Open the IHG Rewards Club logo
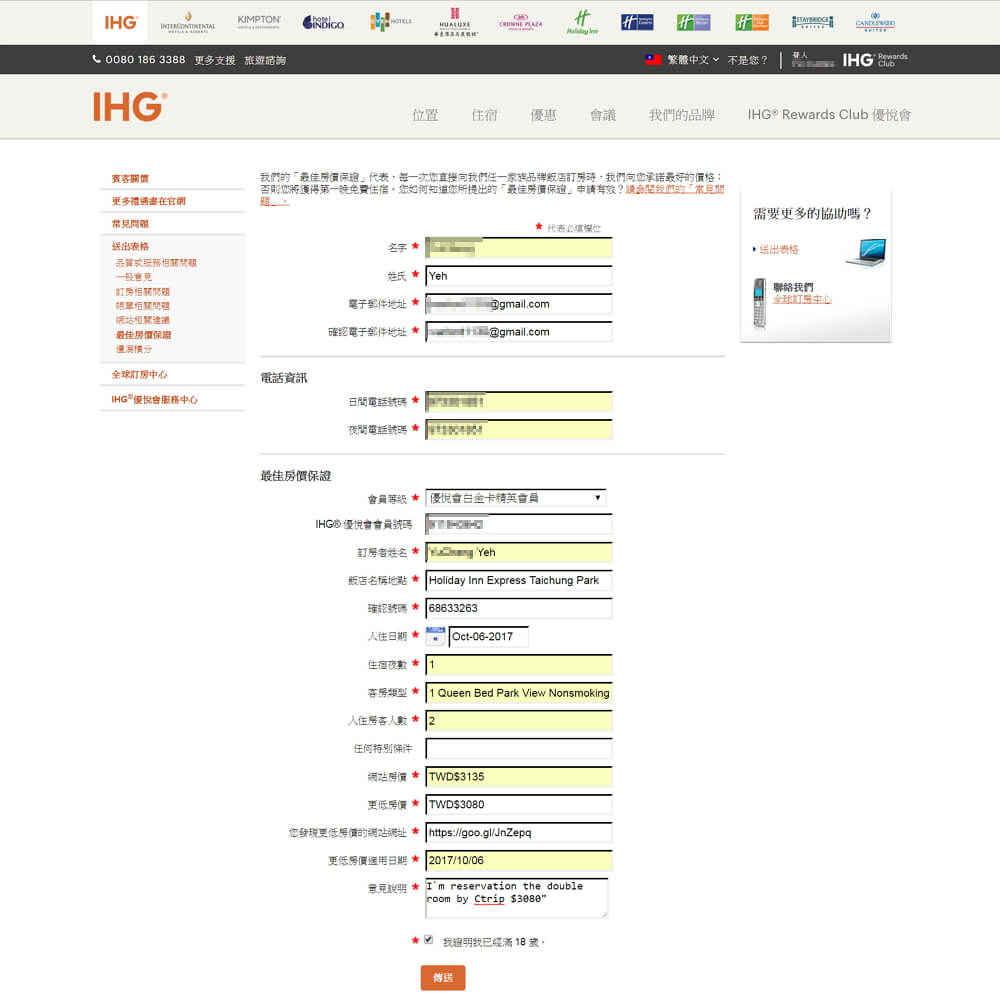Screen dimensions: 1000x1007 (x=875, y=60)
